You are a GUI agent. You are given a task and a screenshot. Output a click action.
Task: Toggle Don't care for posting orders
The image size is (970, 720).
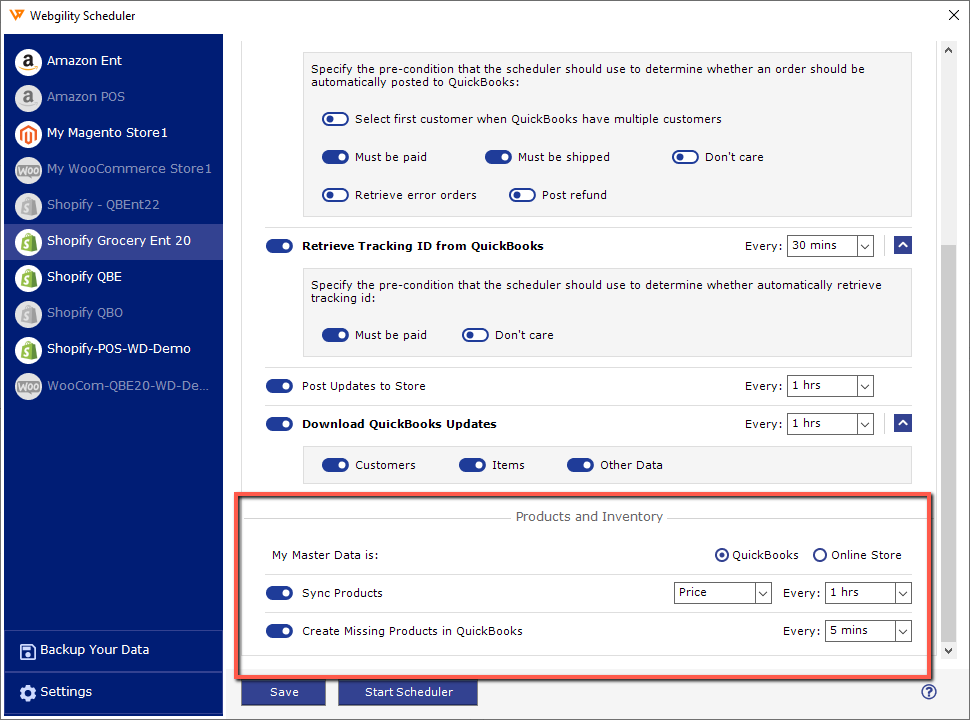tap(685, 157)
